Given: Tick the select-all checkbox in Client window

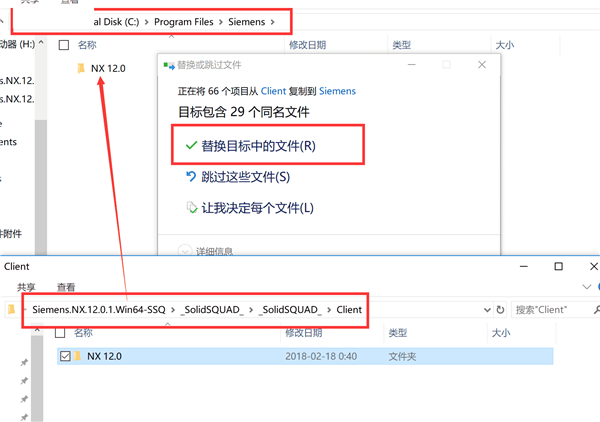Looking at the screenshot, I should pos(60,333).
